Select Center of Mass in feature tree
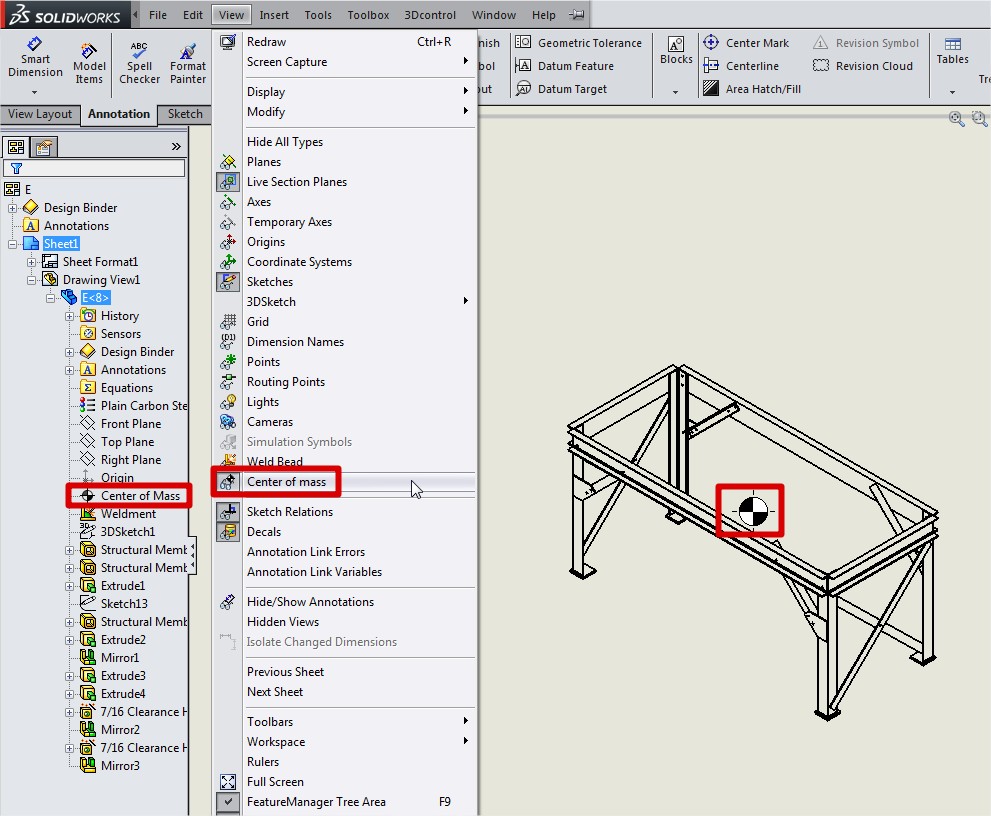Screen dimensions: 991x816 pyautogui.click(x=140, y=496)
